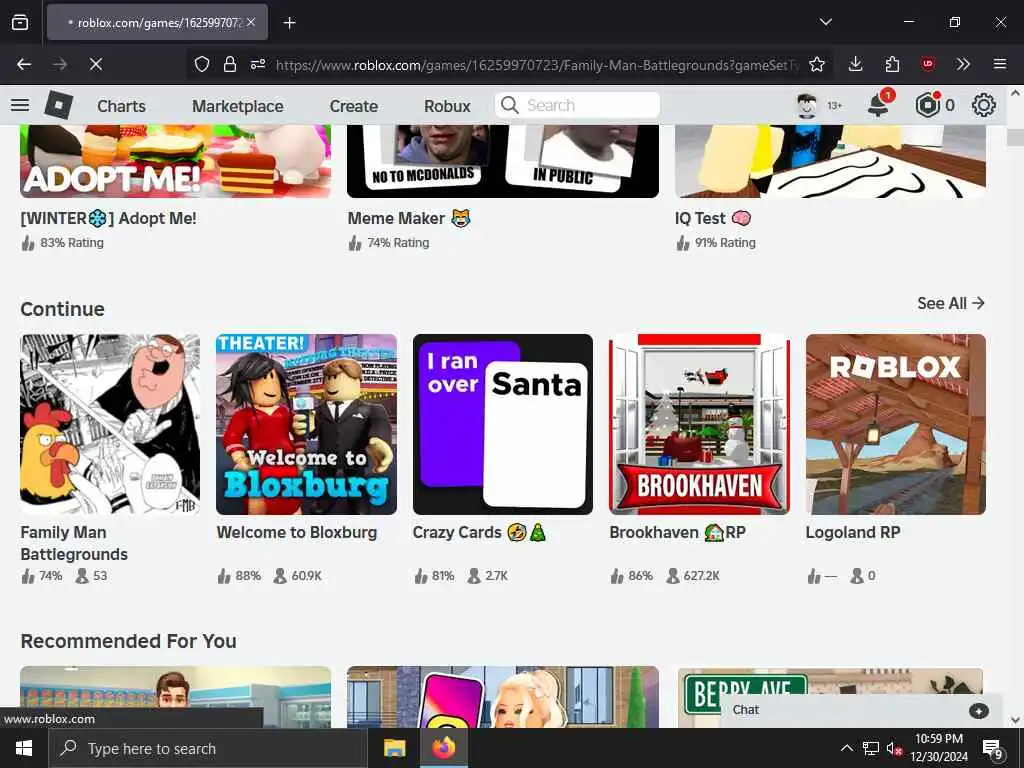The image size is (1024, 768).
Task: Open the Roblox hamburger navigation menu
Action: [x=20, y=105]
